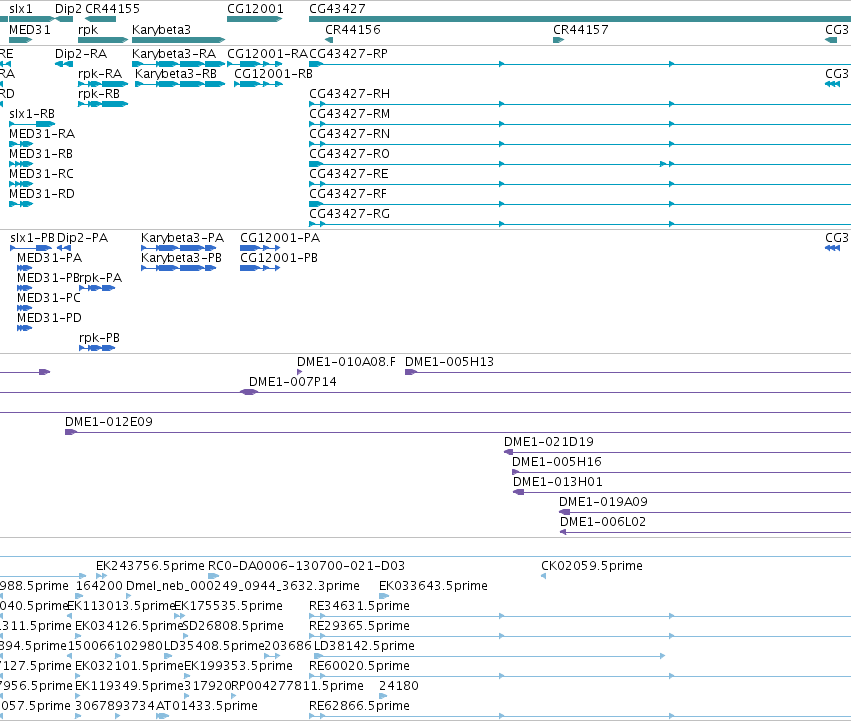Click cDNA clone DME1-010A08.F label
The height and width of the screenshot is (721, 851).
click(346, 362)
